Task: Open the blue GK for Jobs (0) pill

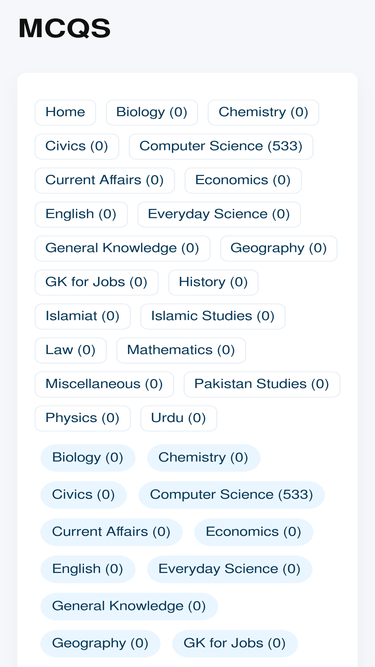Action: (235, 643)
